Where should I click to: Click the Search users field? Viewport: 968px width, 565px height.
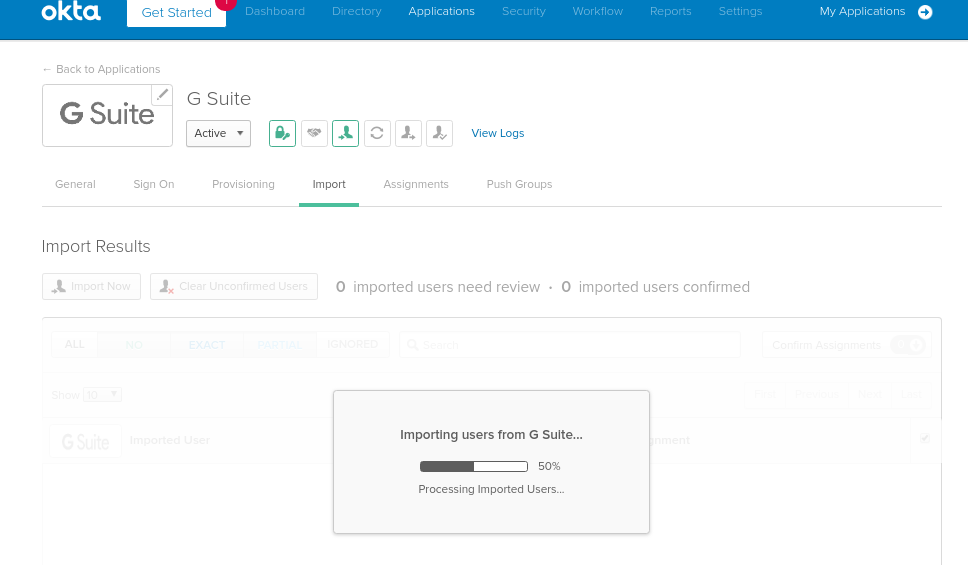pos(570,345)
